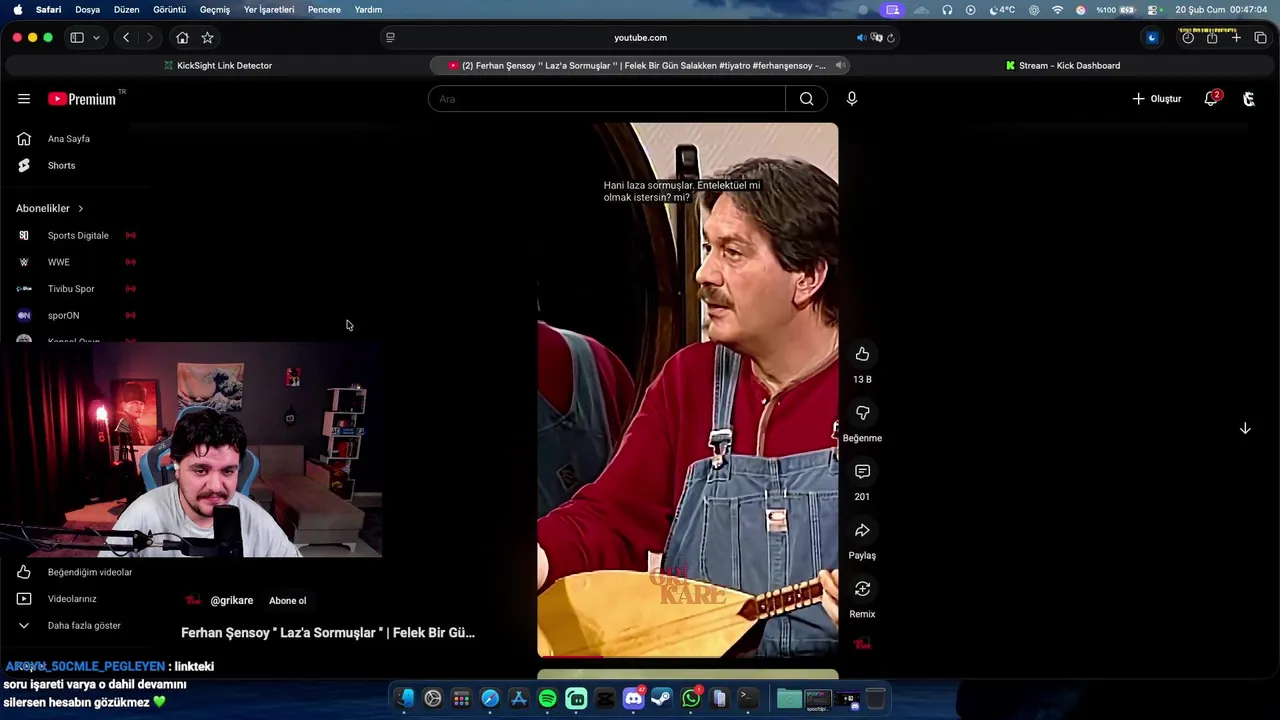Open the Sports Digitale subscription
This screenshot has width=1280, height=720.
[76, 236]
